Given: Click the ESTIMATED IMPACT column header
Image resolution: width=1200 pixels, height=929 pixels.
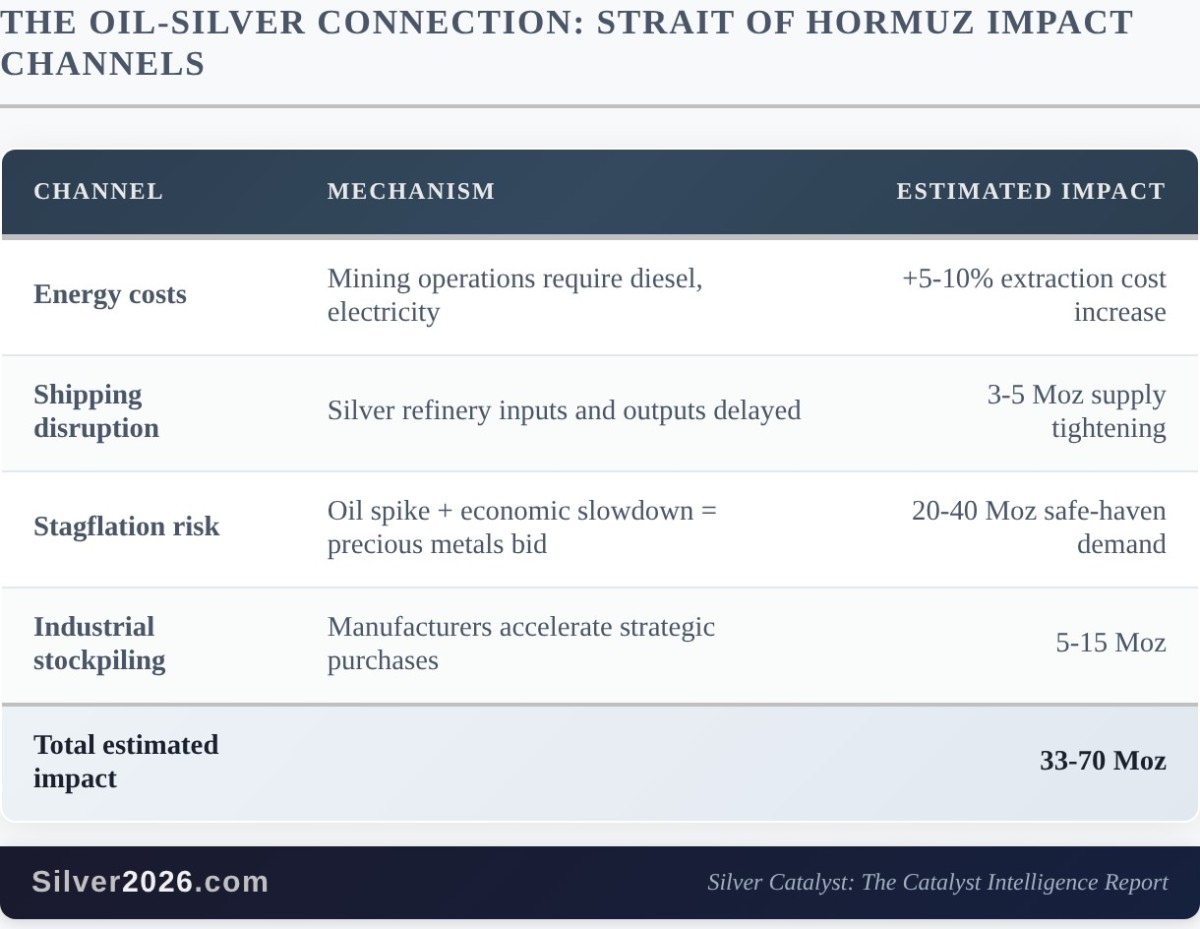Looking at the screenshot, I should click(x=1030, y=191).
